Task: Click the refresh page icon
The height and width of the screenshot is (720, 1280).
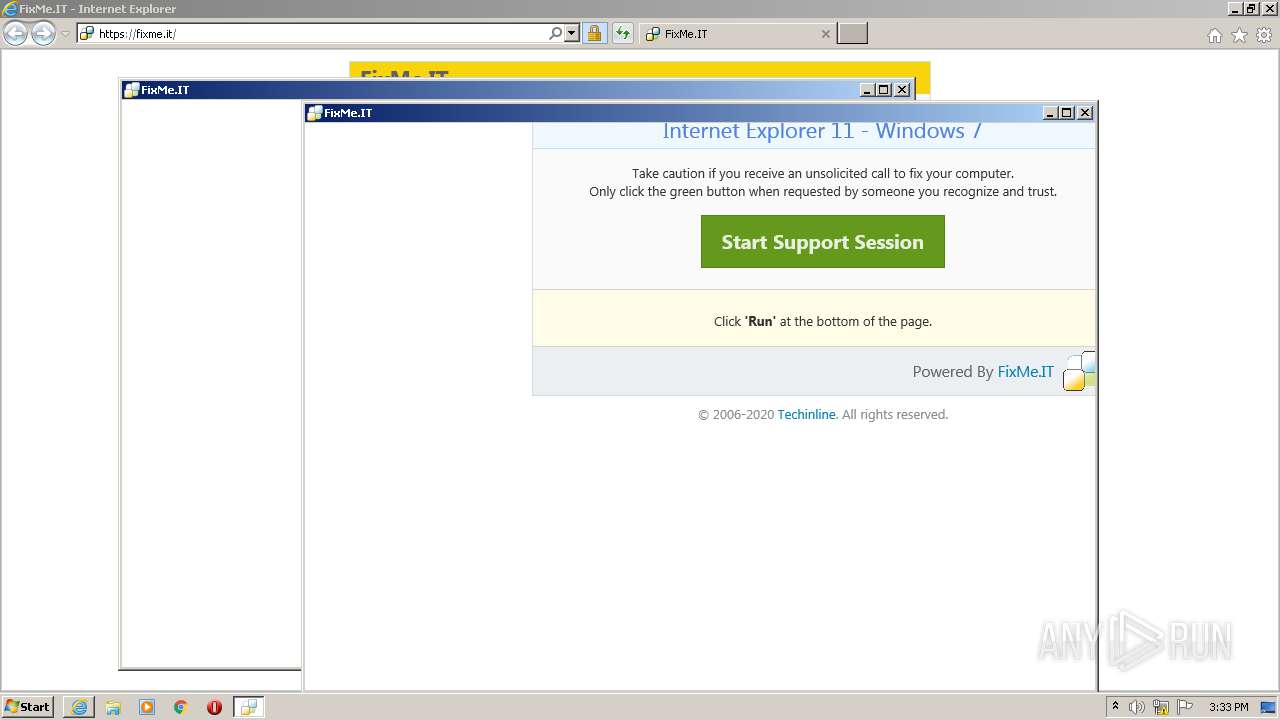Action: click(x=623, y=34)
